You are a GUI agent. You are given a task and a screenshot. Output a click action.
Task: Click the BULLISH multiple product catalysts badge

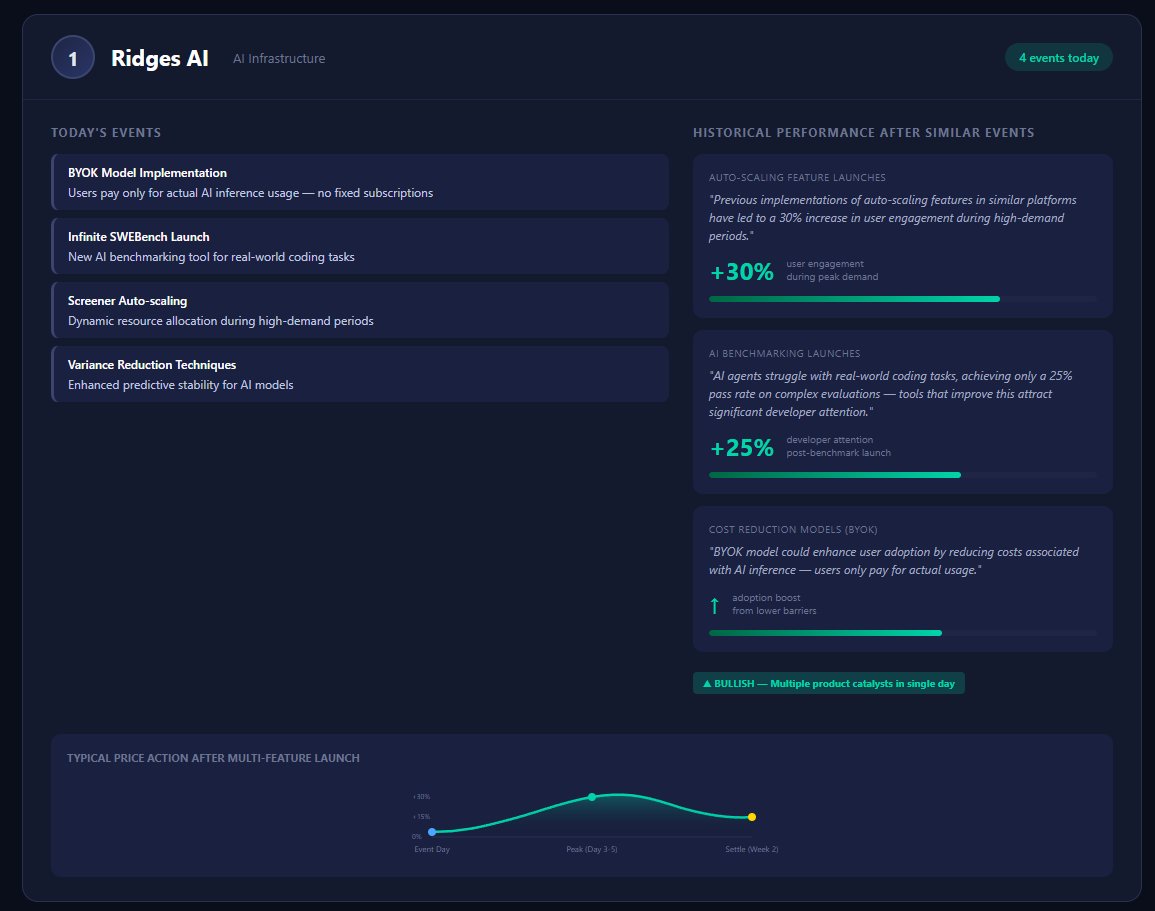point(829,683)
